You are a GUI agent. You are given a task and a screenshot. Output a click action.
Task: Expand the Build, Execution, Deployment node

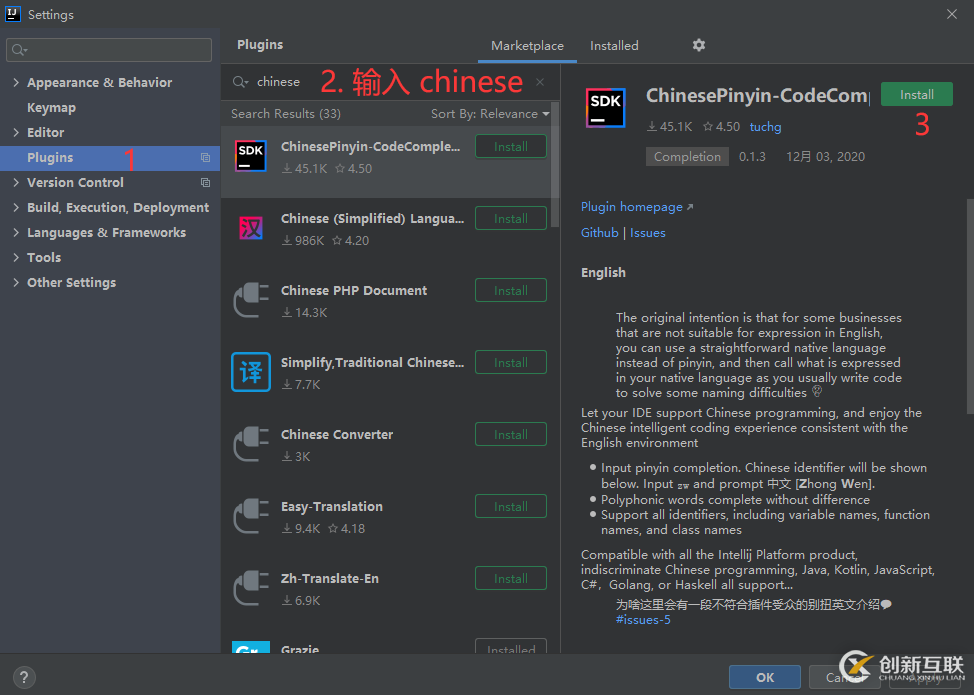(16, 208)
